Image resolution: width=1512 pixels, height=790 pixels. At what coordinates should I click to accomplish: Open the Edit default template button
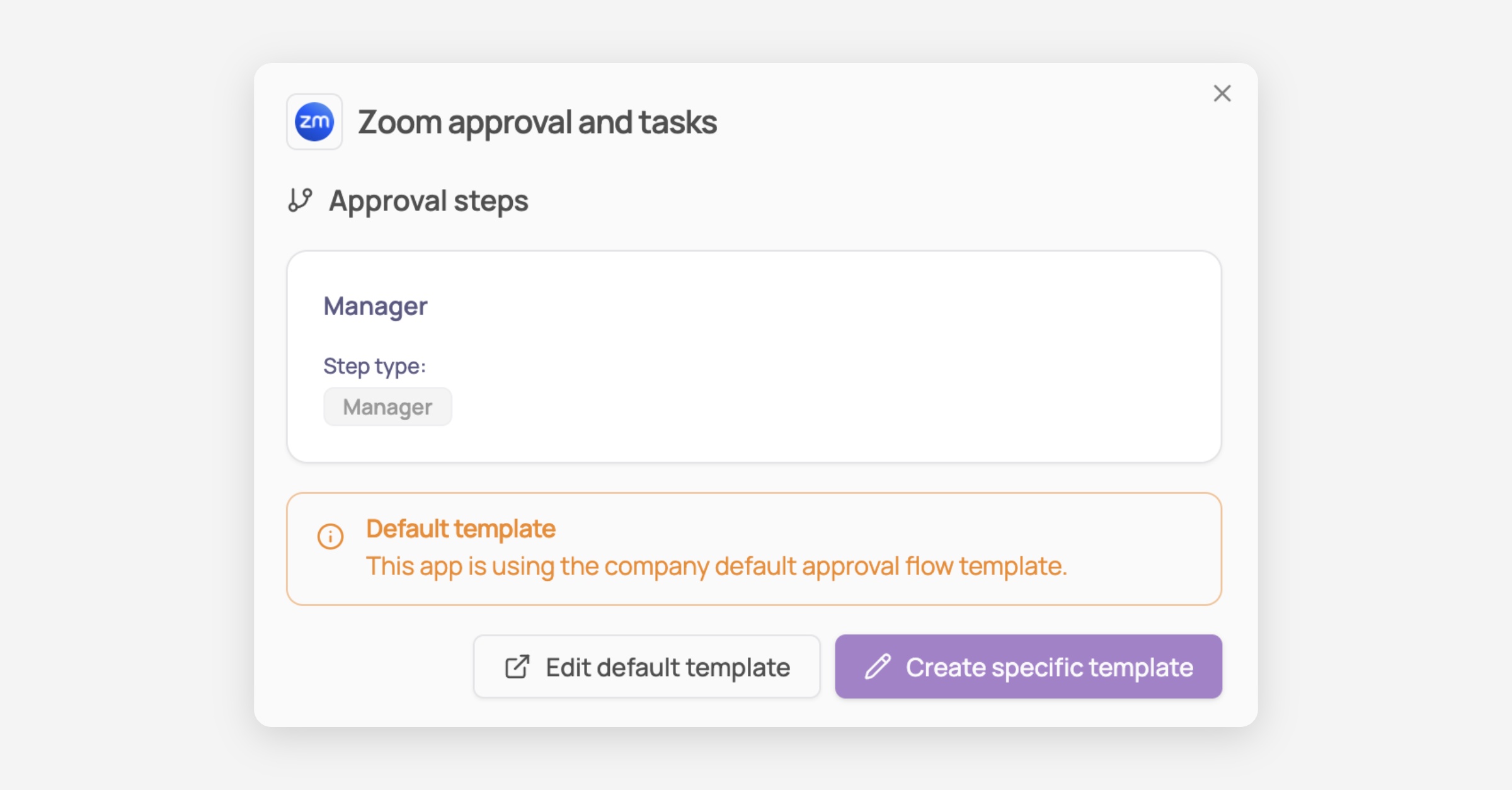click(x=646, y=667)
